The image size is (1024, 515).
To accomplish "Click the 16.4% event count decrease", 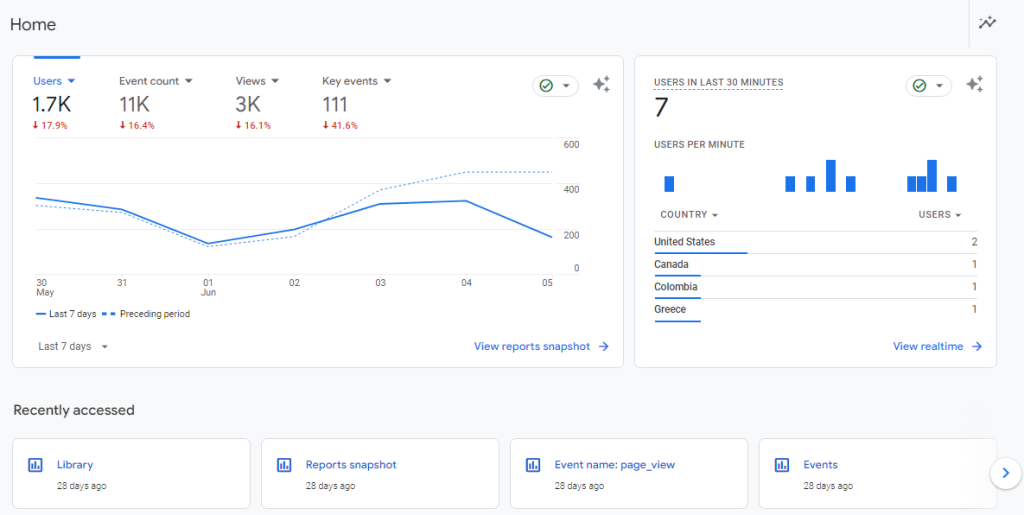I will click(136, 126).
